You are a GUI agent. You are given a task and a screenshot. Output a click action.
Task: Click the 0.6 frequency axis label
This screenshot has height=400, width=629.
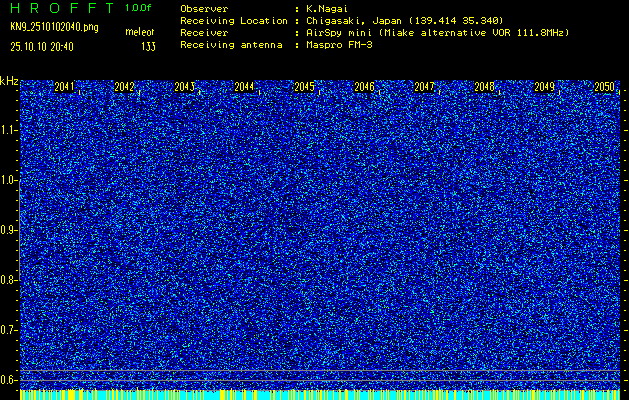coord(9,380)
